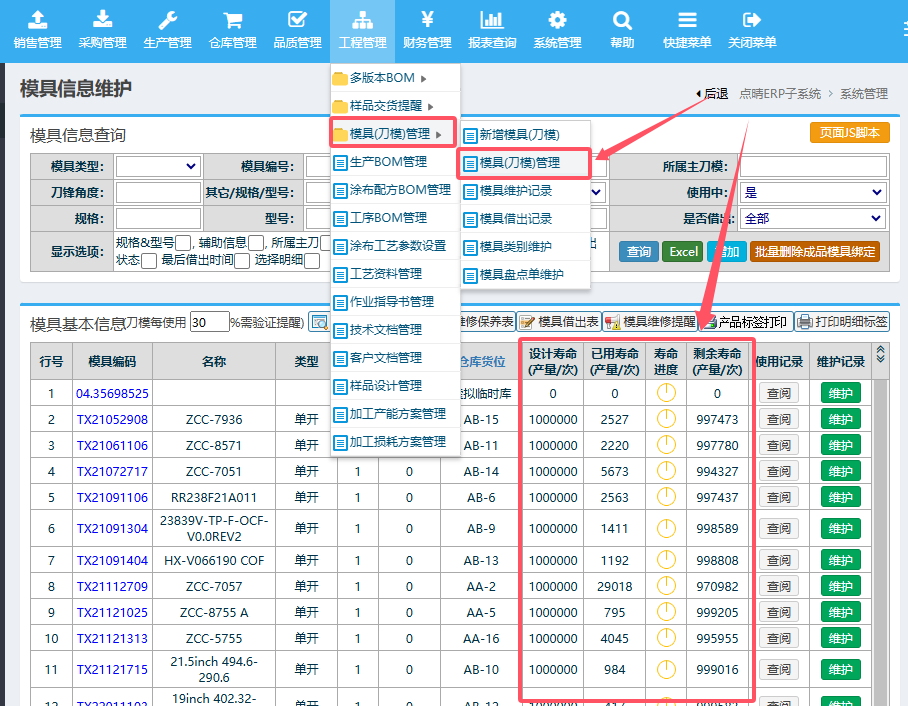
Task: Open the 仓库管理 cart icon
Action: point(232,21)
